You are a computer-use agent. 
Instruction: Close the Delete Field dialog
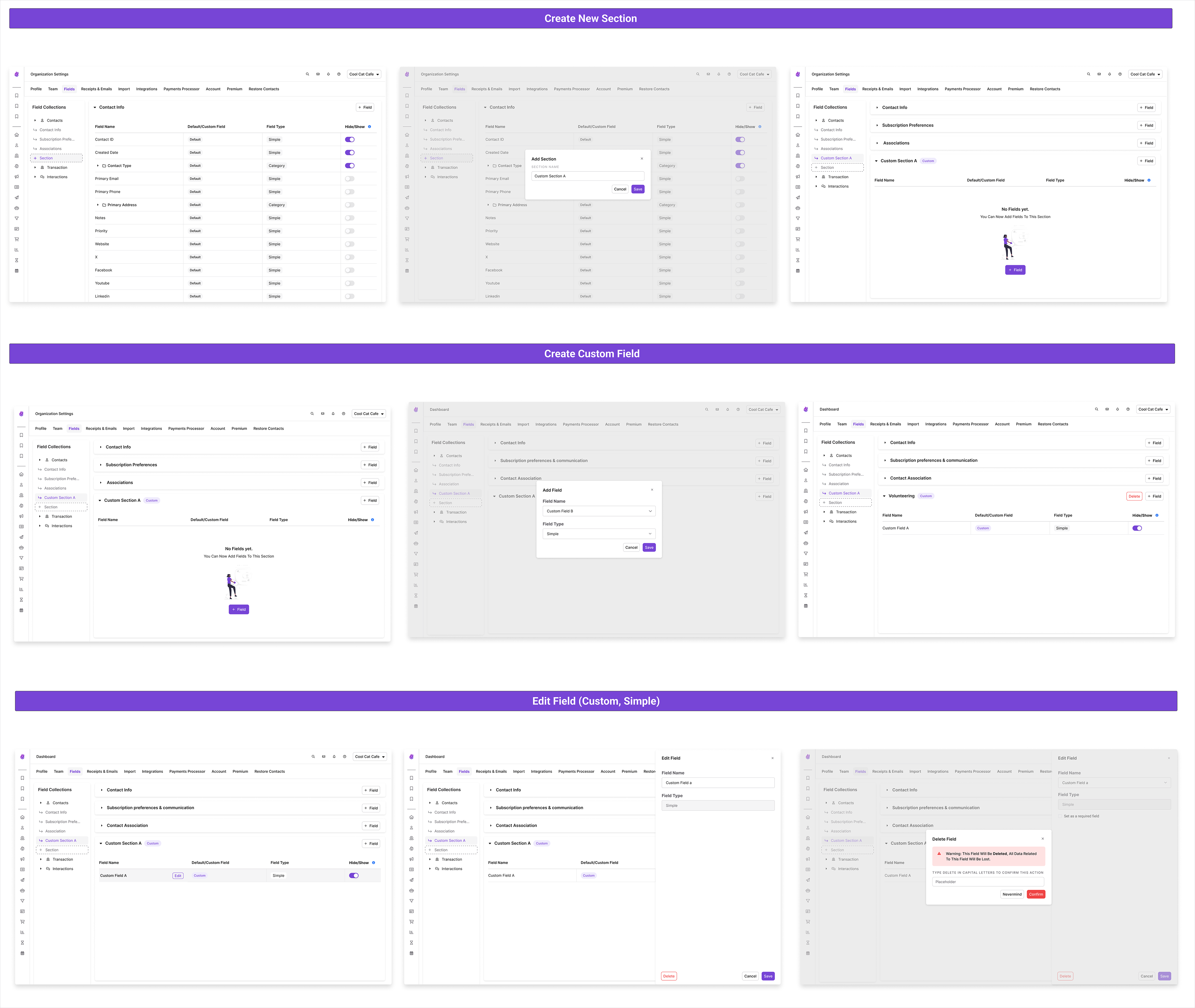tap(1043, 839)
